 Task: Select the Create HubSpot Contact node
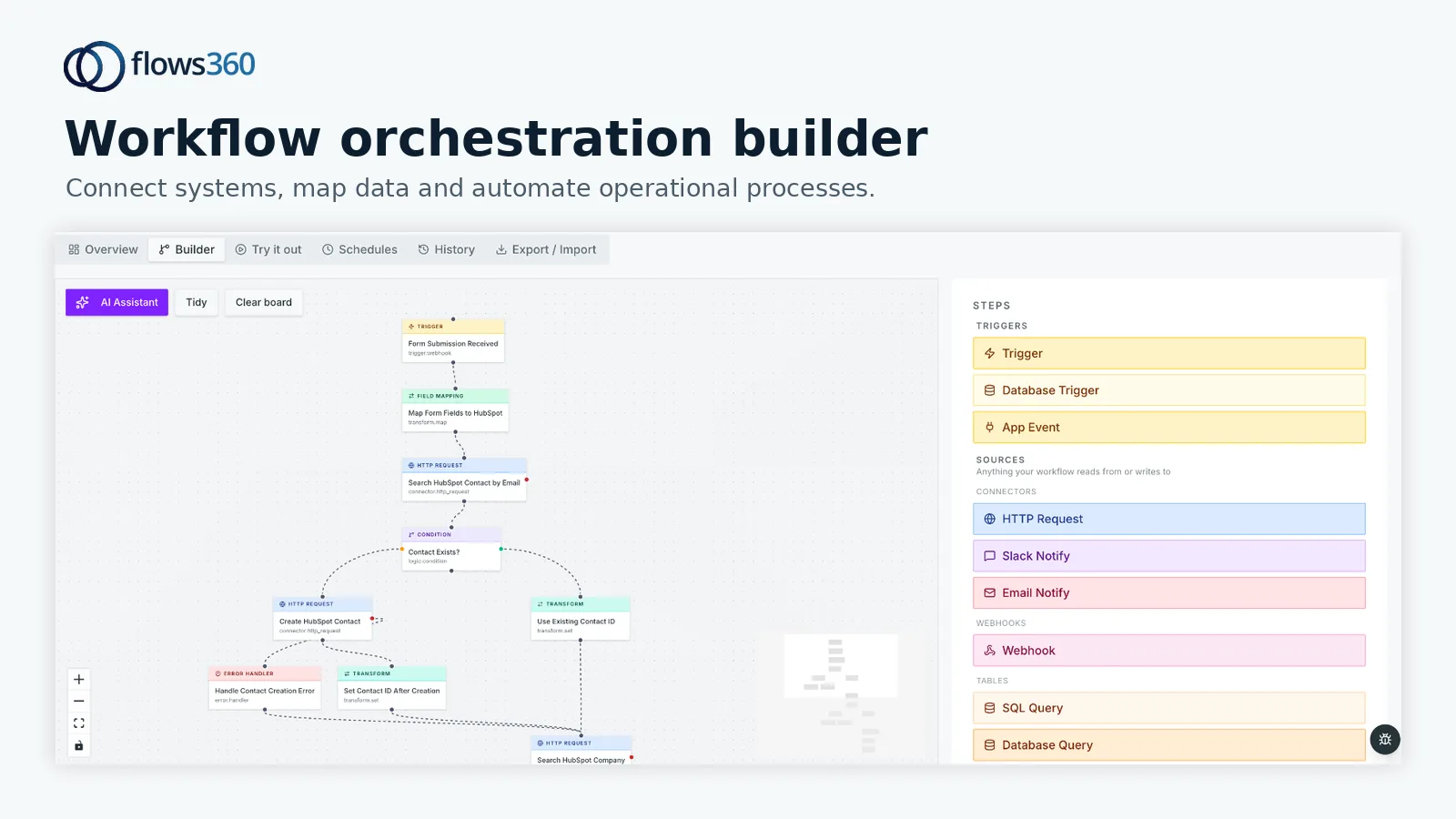322,619
